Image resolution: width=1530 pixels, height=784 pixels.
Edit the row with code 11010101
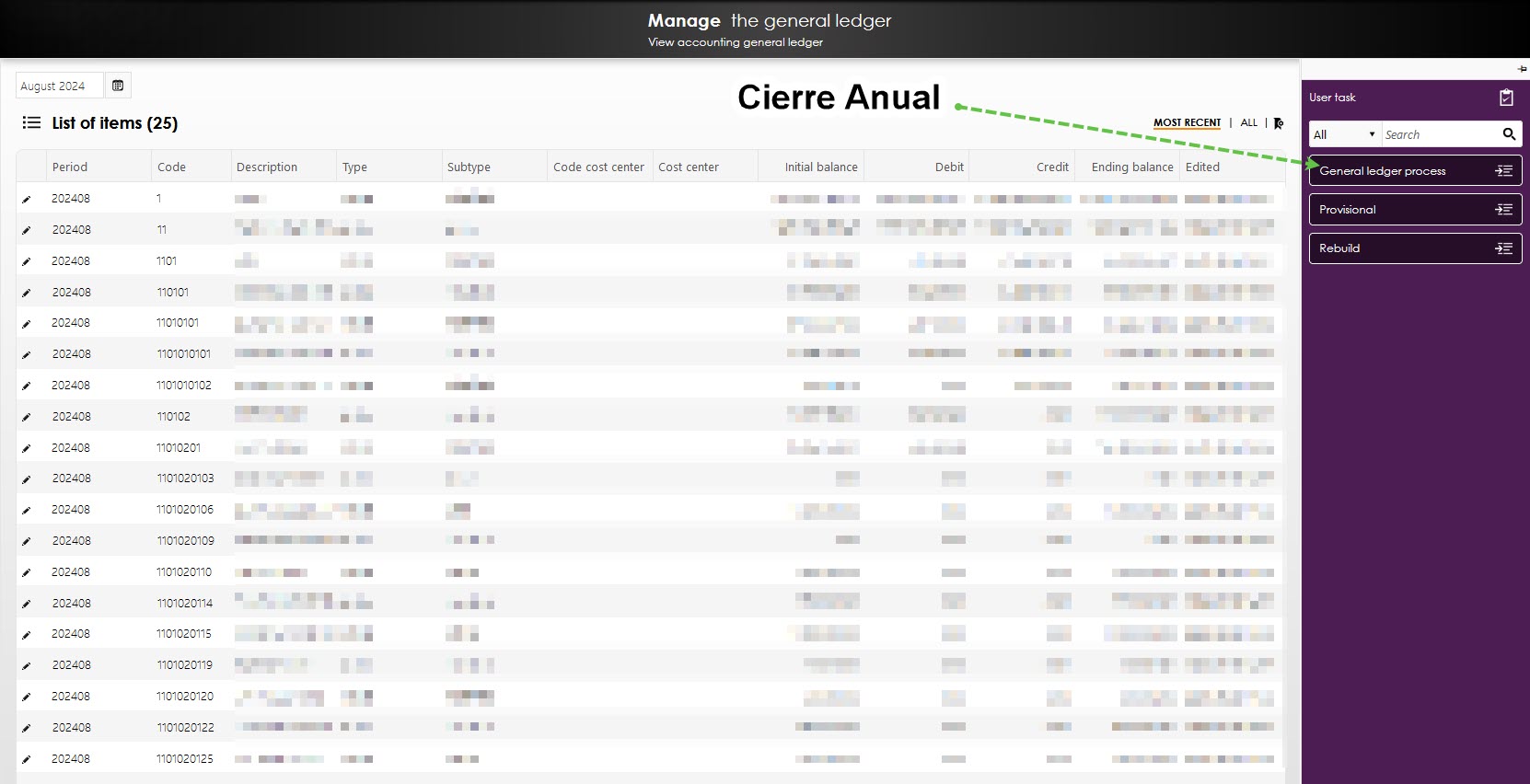pos(27,323)
